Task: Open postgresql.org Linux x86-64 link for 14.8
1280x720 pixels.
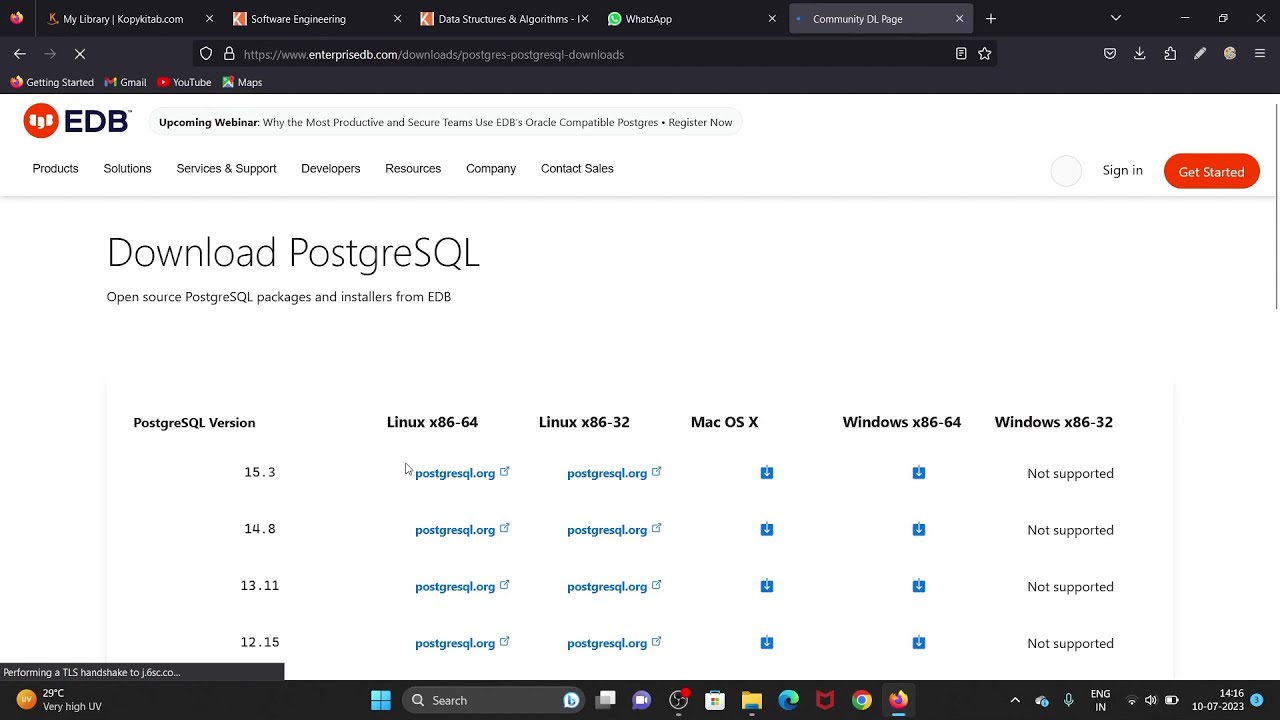Action: [462, 530]
